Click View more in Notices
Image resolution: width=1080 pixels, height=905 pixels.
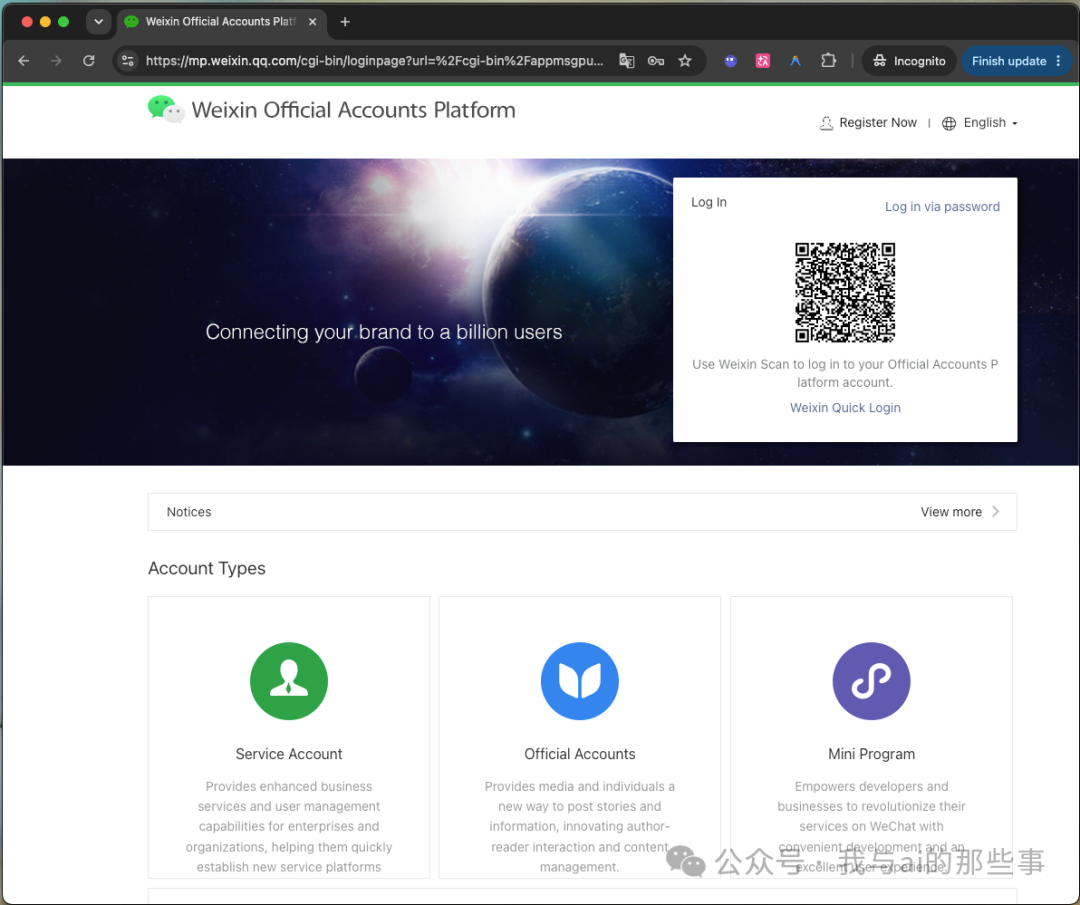[951, 512]
